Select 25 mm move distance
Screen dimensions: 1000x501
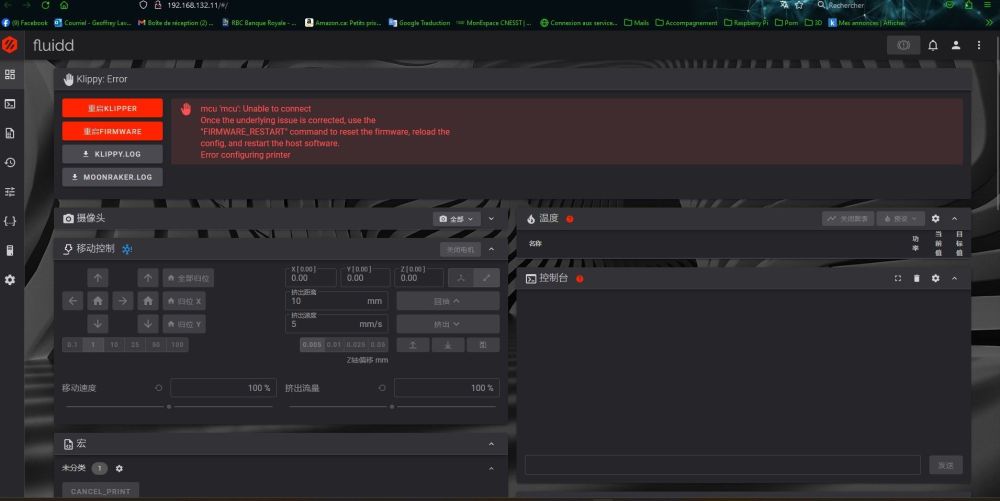click(135, 345)
